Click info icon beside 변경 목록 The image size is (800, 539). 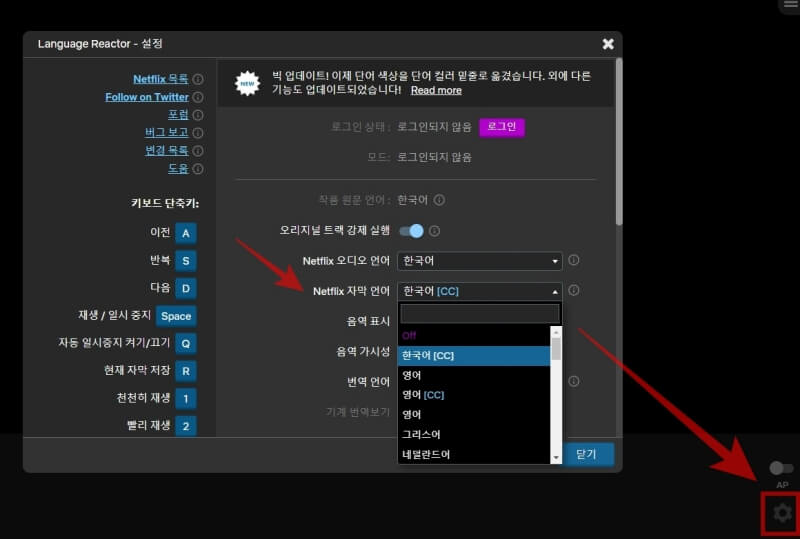198,151
